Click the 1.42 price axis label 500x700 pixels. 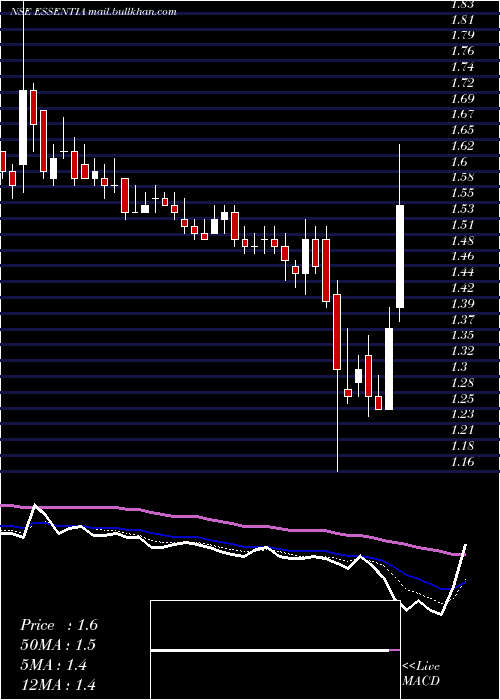[x=462, y=288]
